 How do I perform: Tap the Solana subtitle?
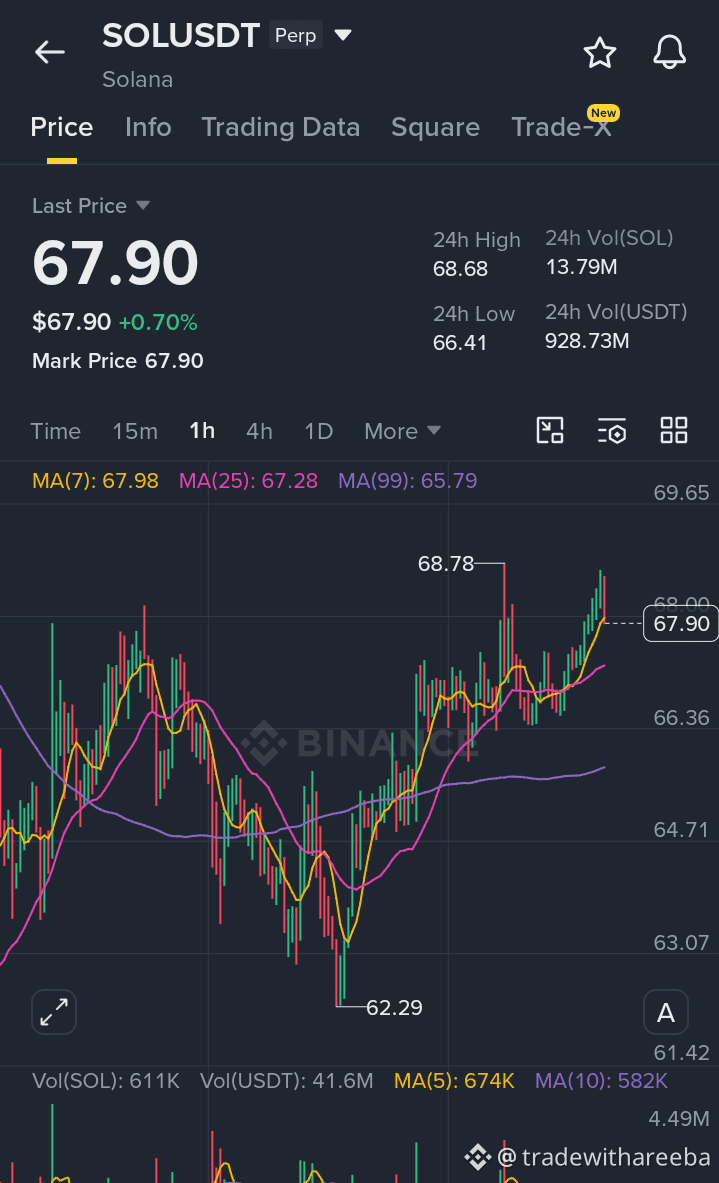[x=138, y=79]
